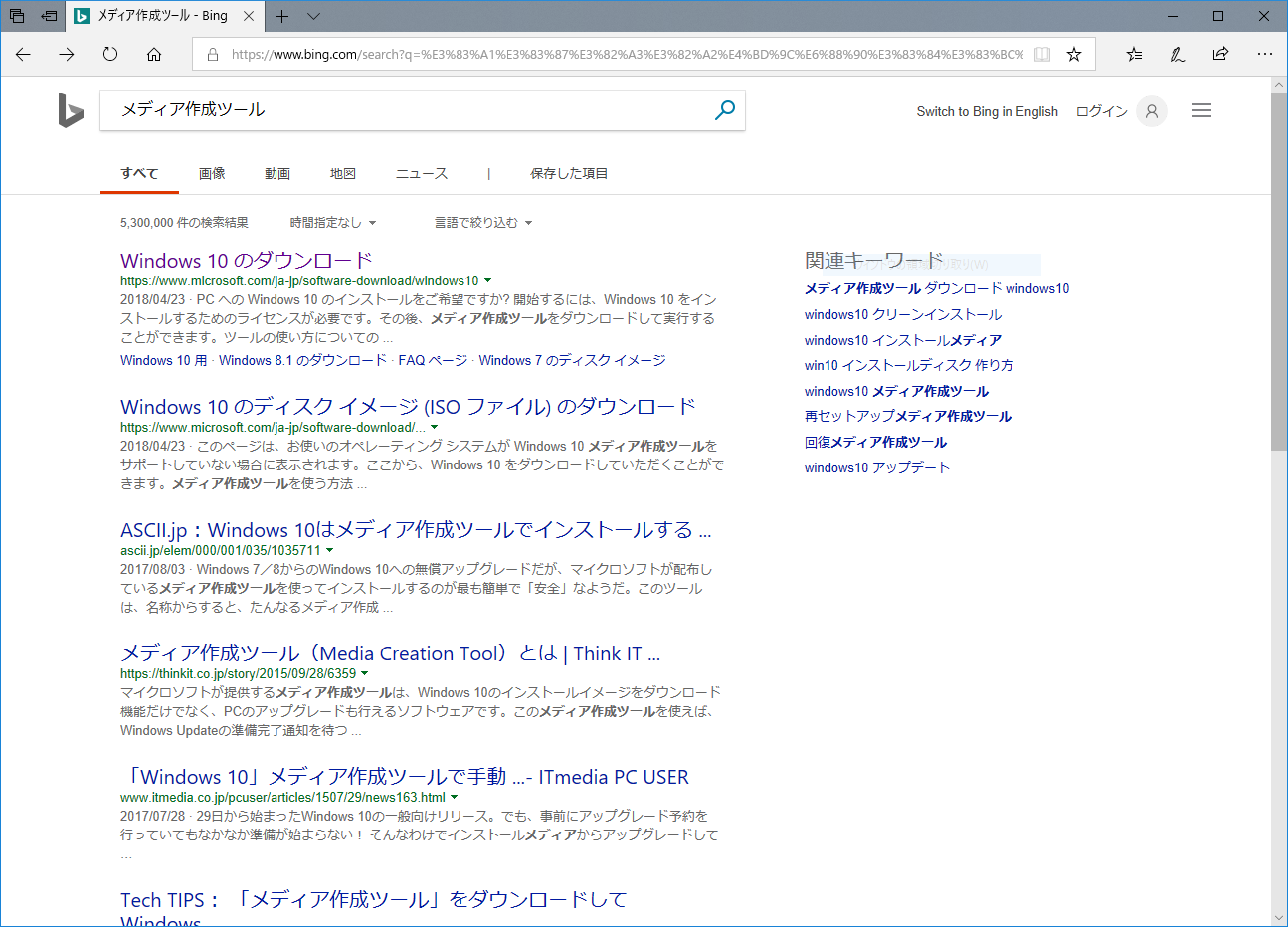
Task: Expand arrow next to ascii.jp URL
Action: (x=330, y=551)
